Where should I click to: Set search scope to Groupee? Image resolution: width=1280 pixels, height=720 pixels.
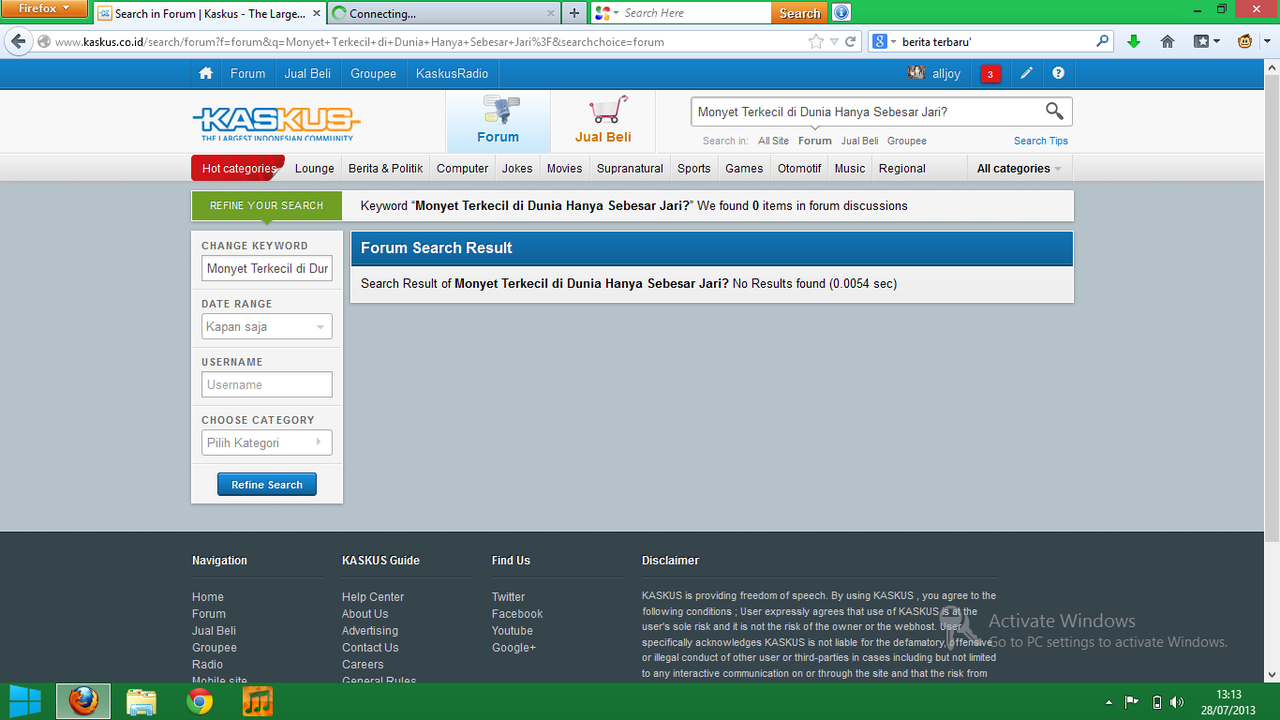tap(907, 141)
